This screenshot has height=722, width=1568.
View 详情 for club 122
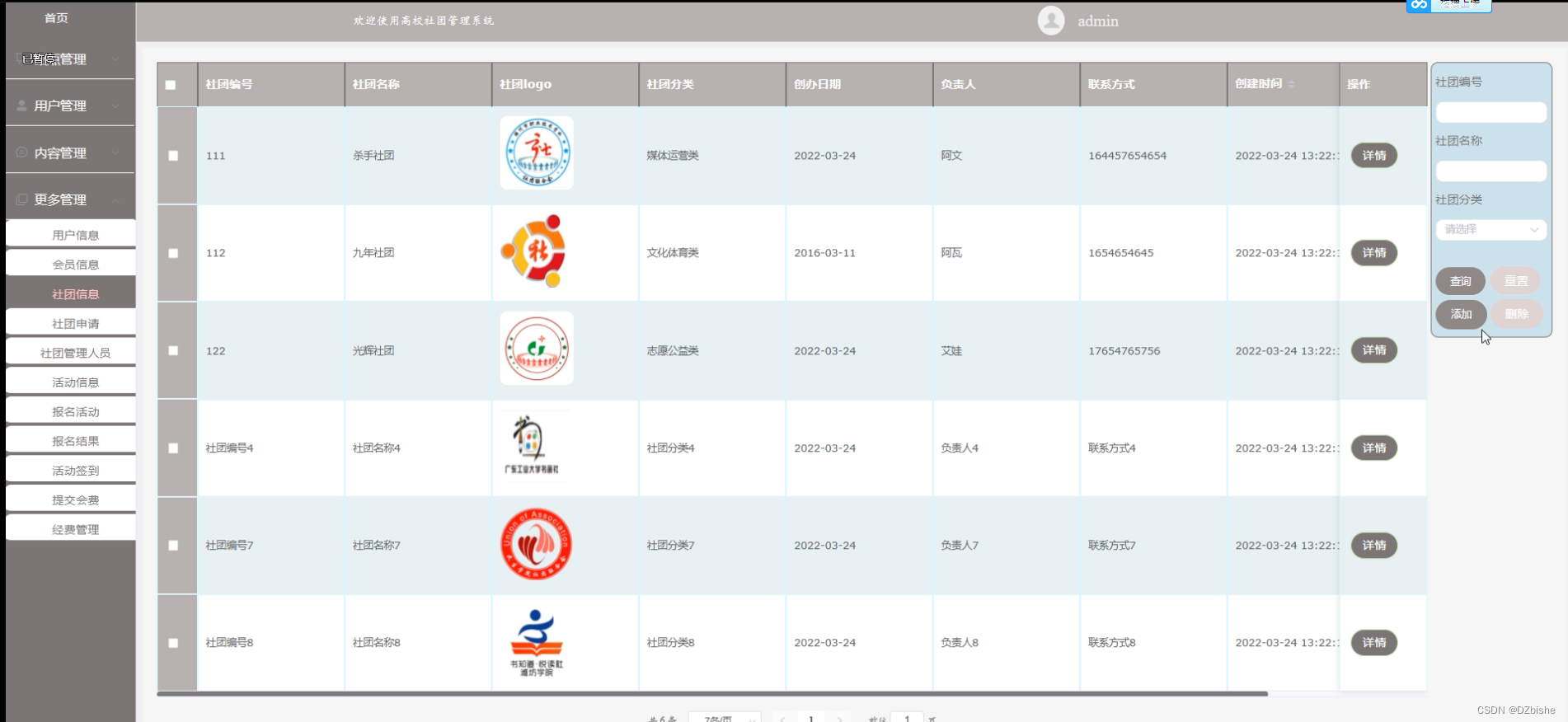click(x=1373, y=349)
